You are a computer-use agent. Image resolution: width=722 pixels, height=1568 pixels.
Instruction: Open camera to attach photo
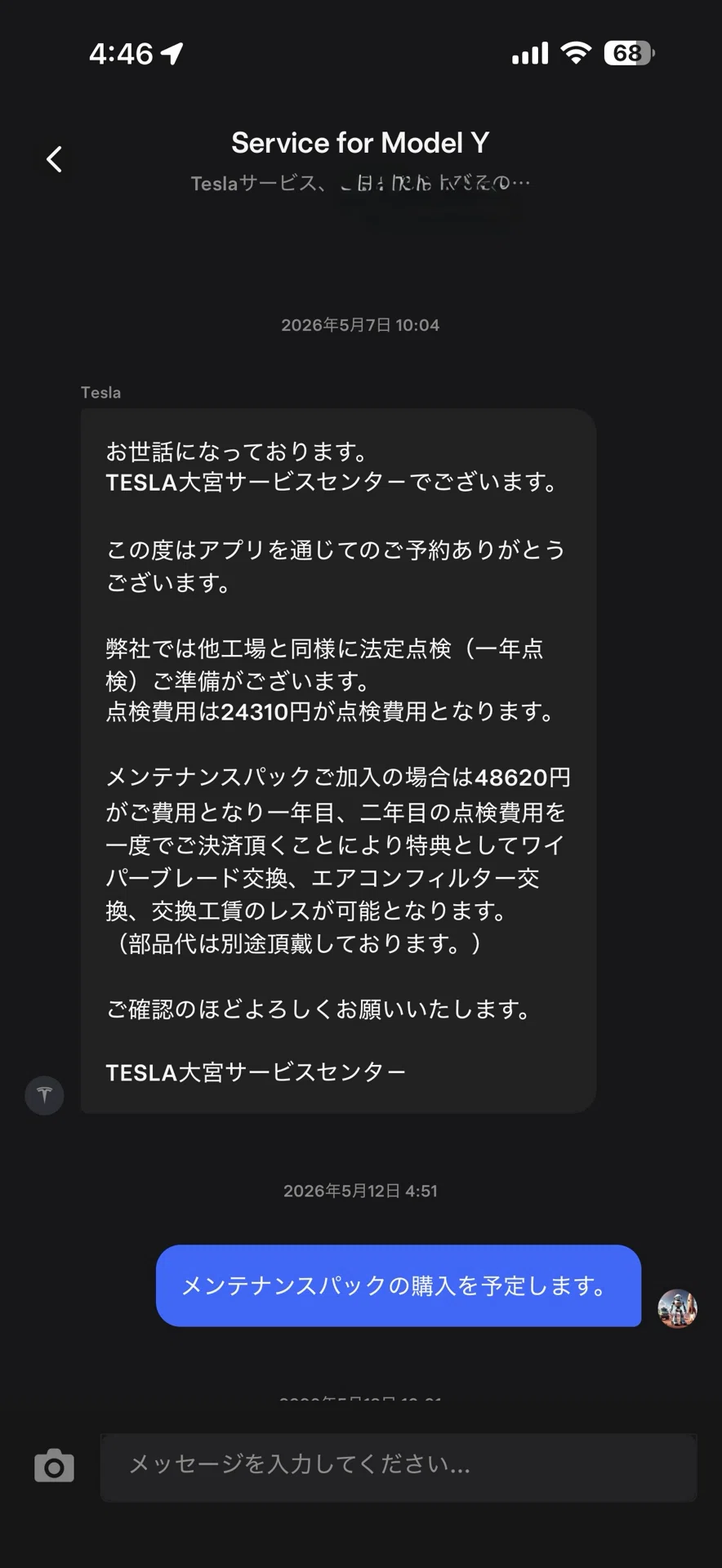point(54,1466)
